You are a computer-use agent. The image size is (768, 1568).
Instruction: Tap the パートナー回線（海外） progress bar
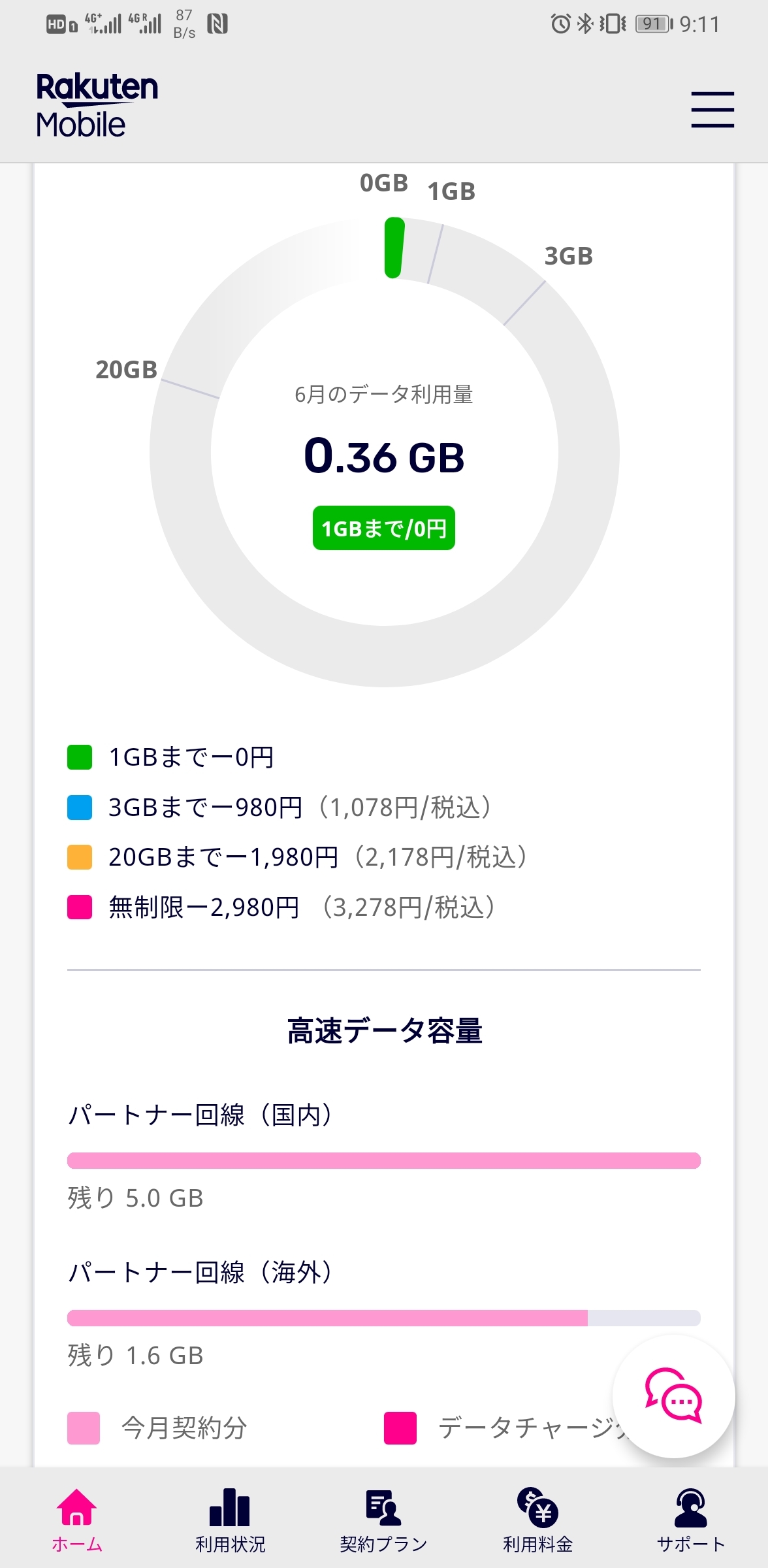pyautogui.click(x=384, y=1318)
